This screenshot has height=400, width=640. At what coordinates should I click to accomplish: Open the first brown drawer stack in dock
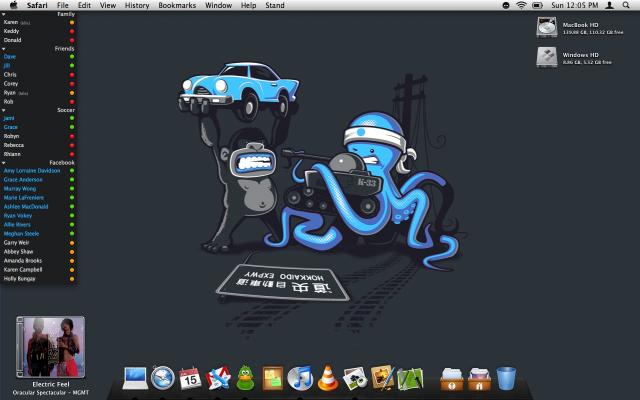[451, 379]
